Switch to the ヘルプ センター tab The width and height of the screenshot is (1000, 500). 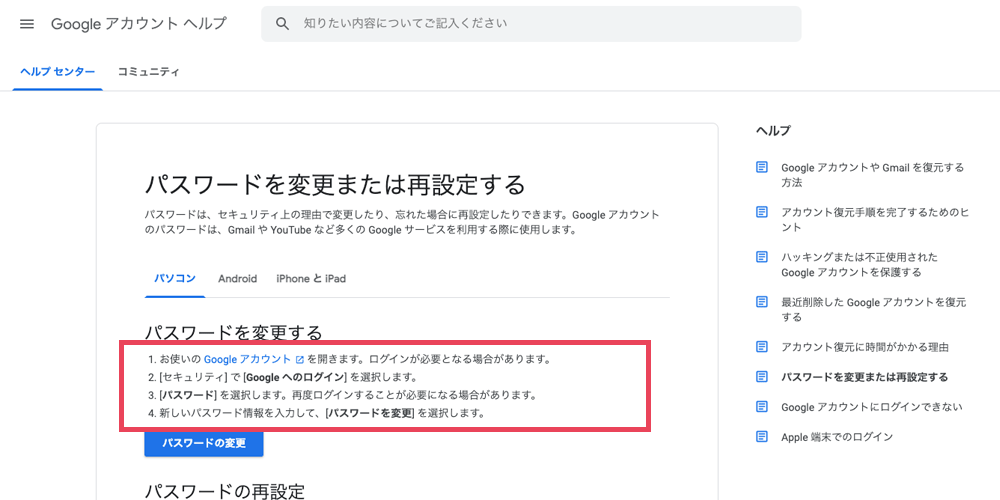coord(57,72)
